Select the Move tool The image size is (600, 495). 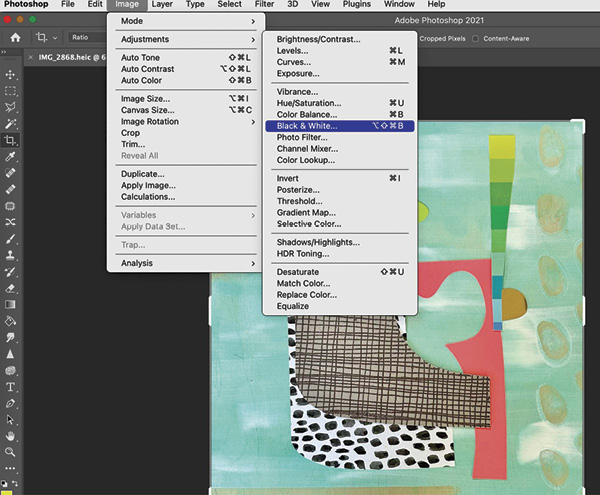click(x=10, y=74)
